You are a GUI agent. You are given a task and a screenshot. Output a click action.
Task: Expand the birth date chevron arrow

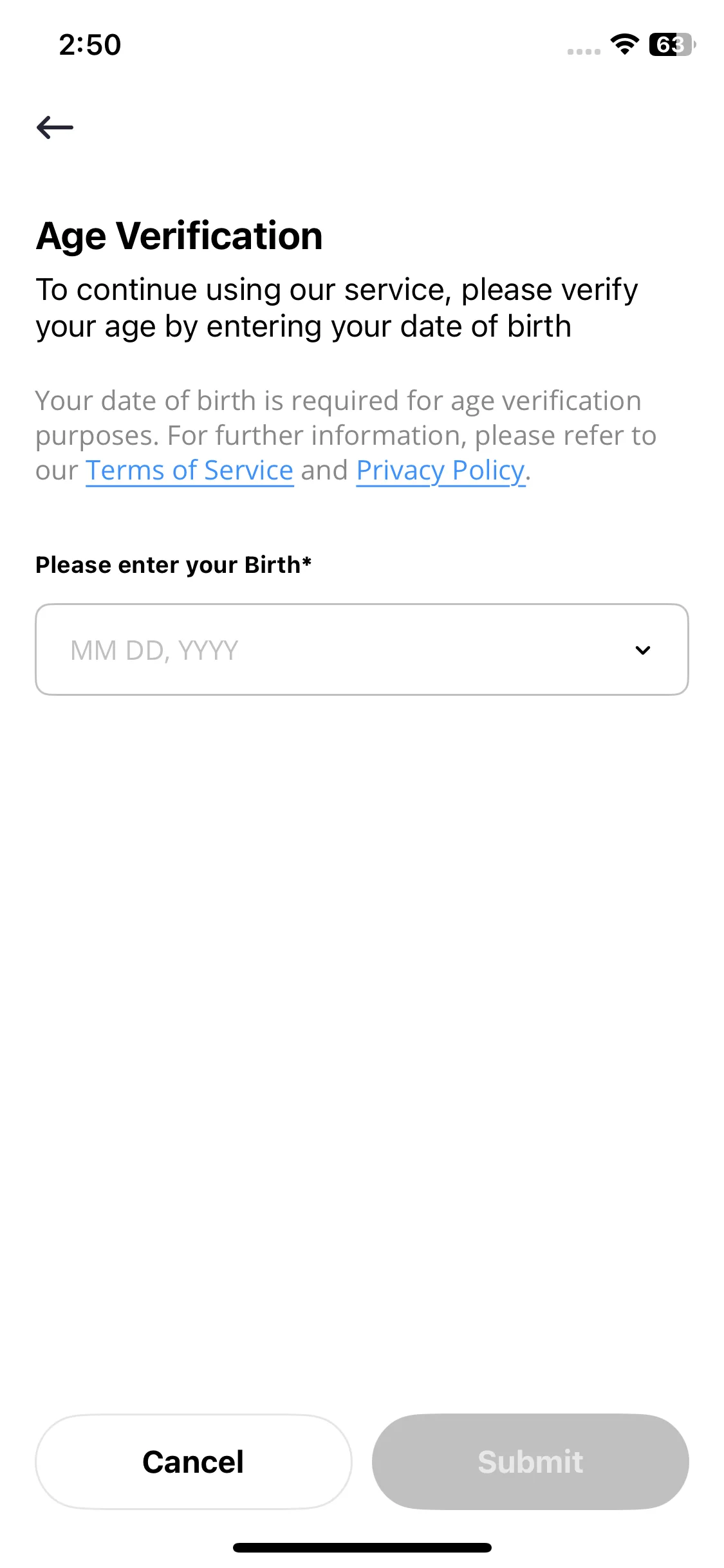pyautogui.click(x=642, y=650)
